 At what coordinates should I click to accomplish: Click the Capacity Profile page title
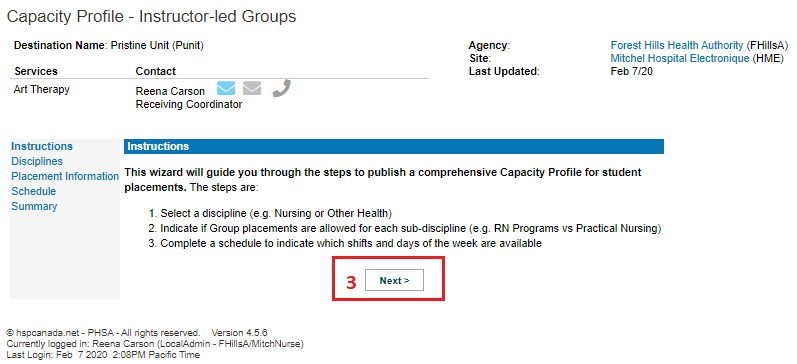[151, 16]
